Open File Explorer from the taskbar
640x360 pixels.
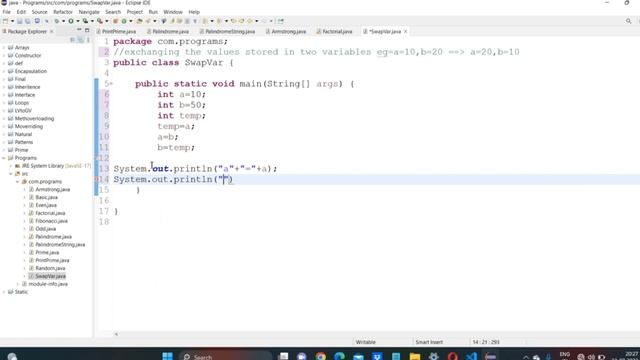(415, 356)
